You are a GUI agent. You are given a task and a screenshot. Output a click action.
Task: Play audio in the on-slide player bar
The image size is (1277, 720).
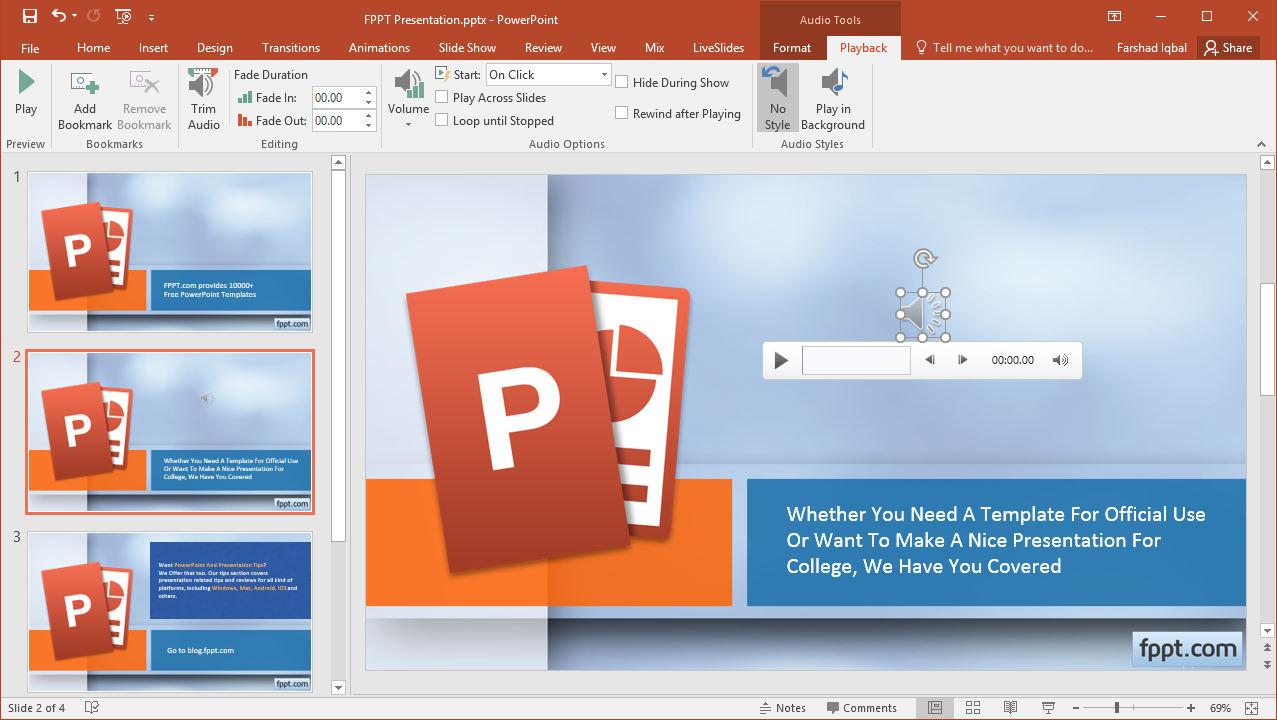[x=781, y=360]
